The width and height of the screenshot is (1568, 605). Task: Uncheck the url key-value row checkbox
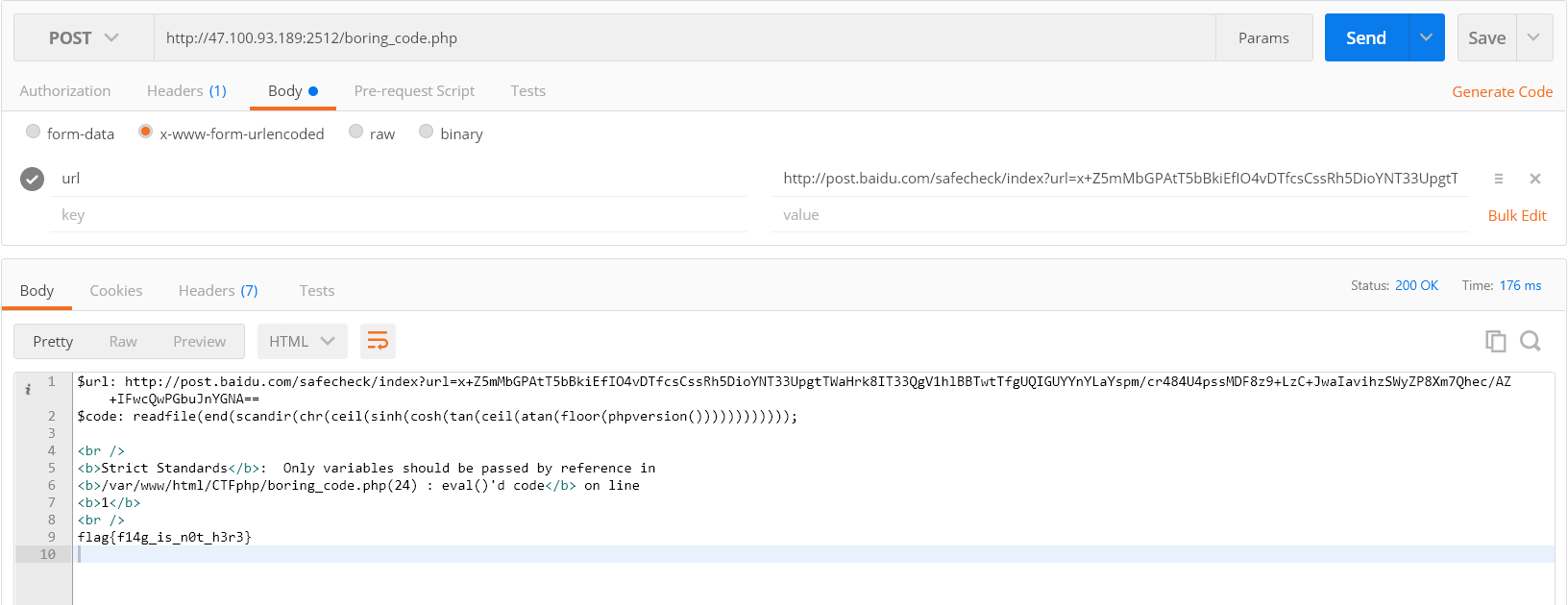33,179
